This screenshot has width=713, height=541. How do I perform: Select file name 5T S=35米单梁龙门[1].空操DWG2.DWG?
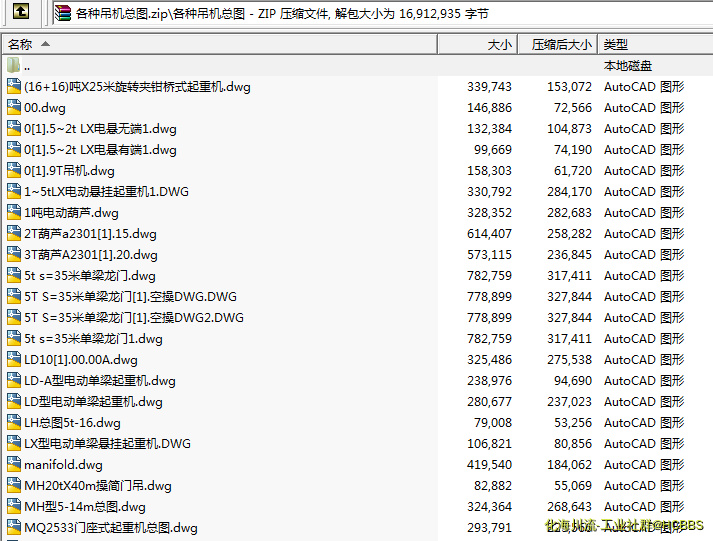134,318
